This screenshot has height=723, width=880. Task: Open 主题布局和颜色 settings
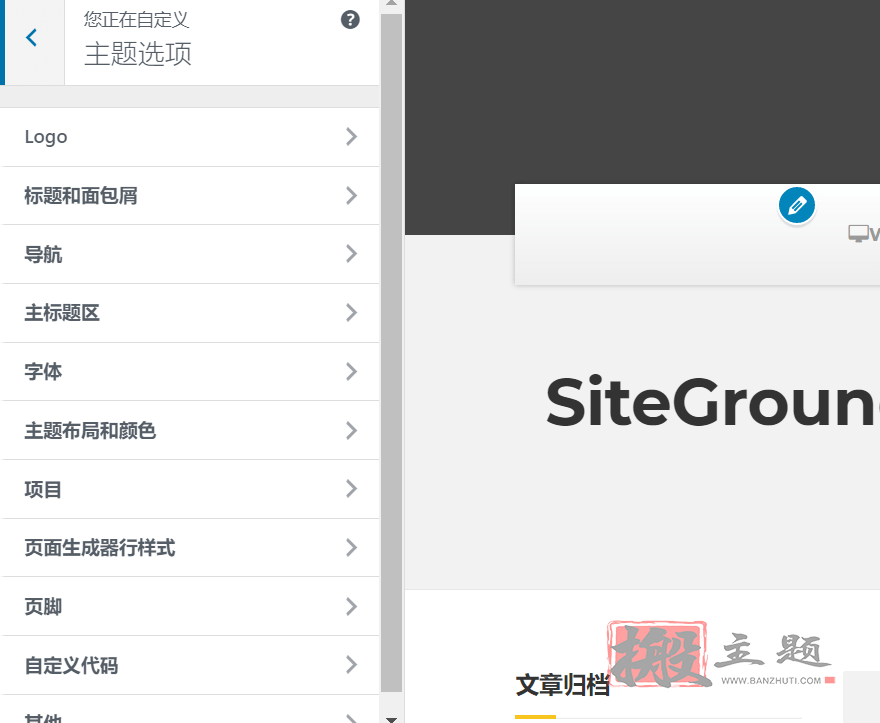(190, 431)
